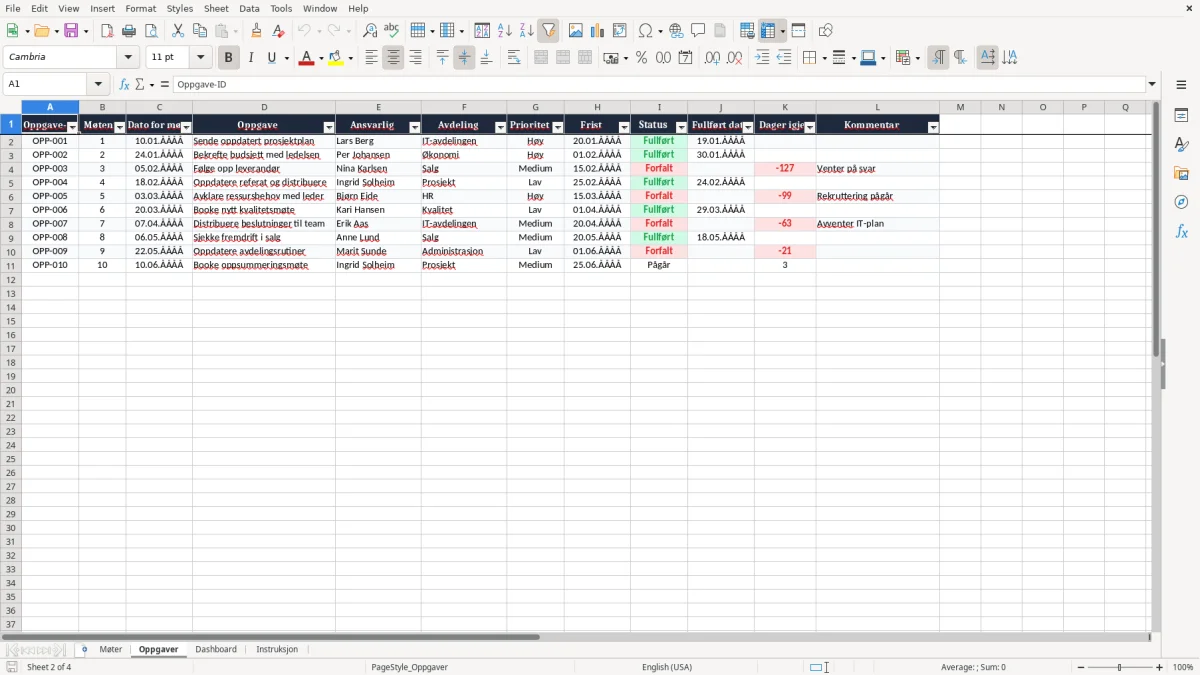Open Function Wizard fx icon
1200x675 pixels.
click(x=124, y=84)
